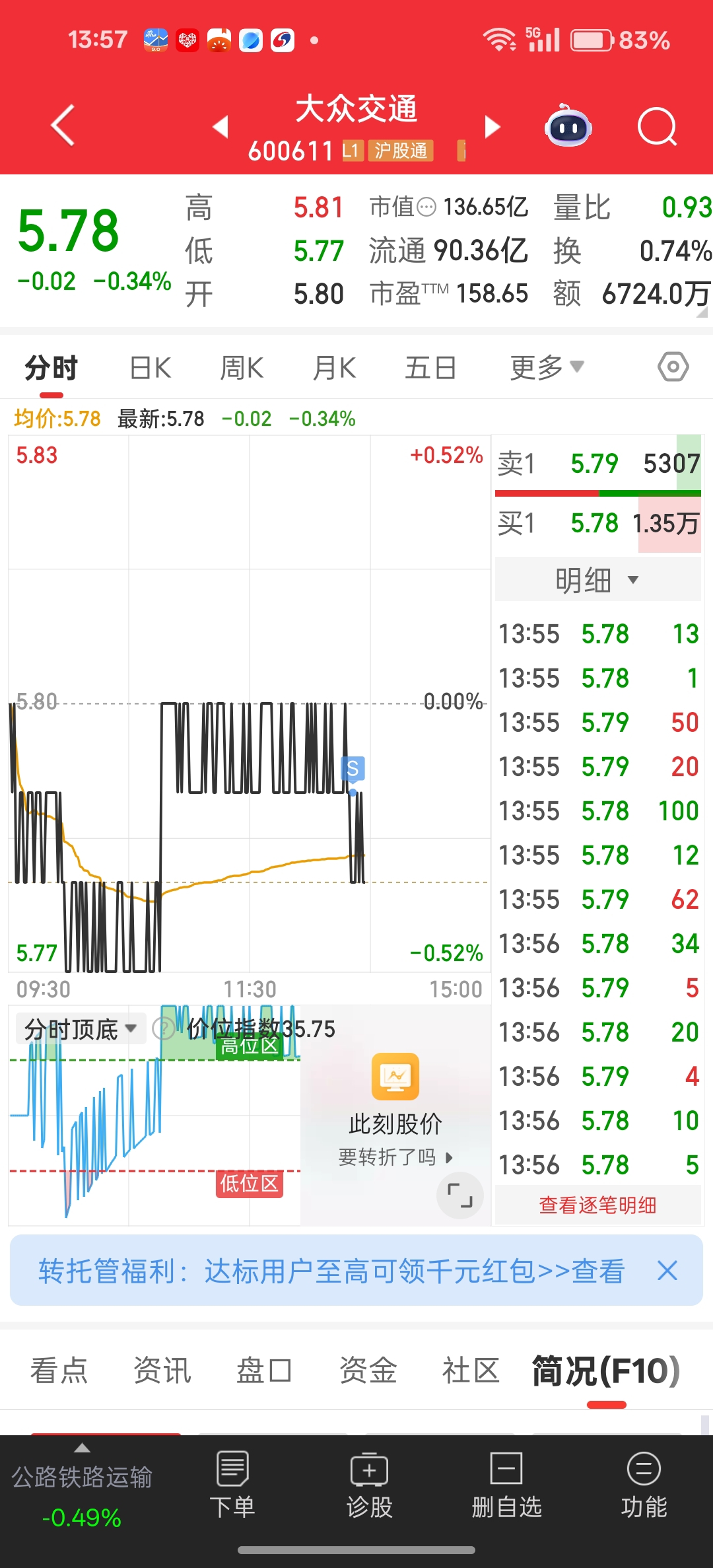Go to next stock with right triangle
The image size is (713, 1568).
click(x=492, y=126)
